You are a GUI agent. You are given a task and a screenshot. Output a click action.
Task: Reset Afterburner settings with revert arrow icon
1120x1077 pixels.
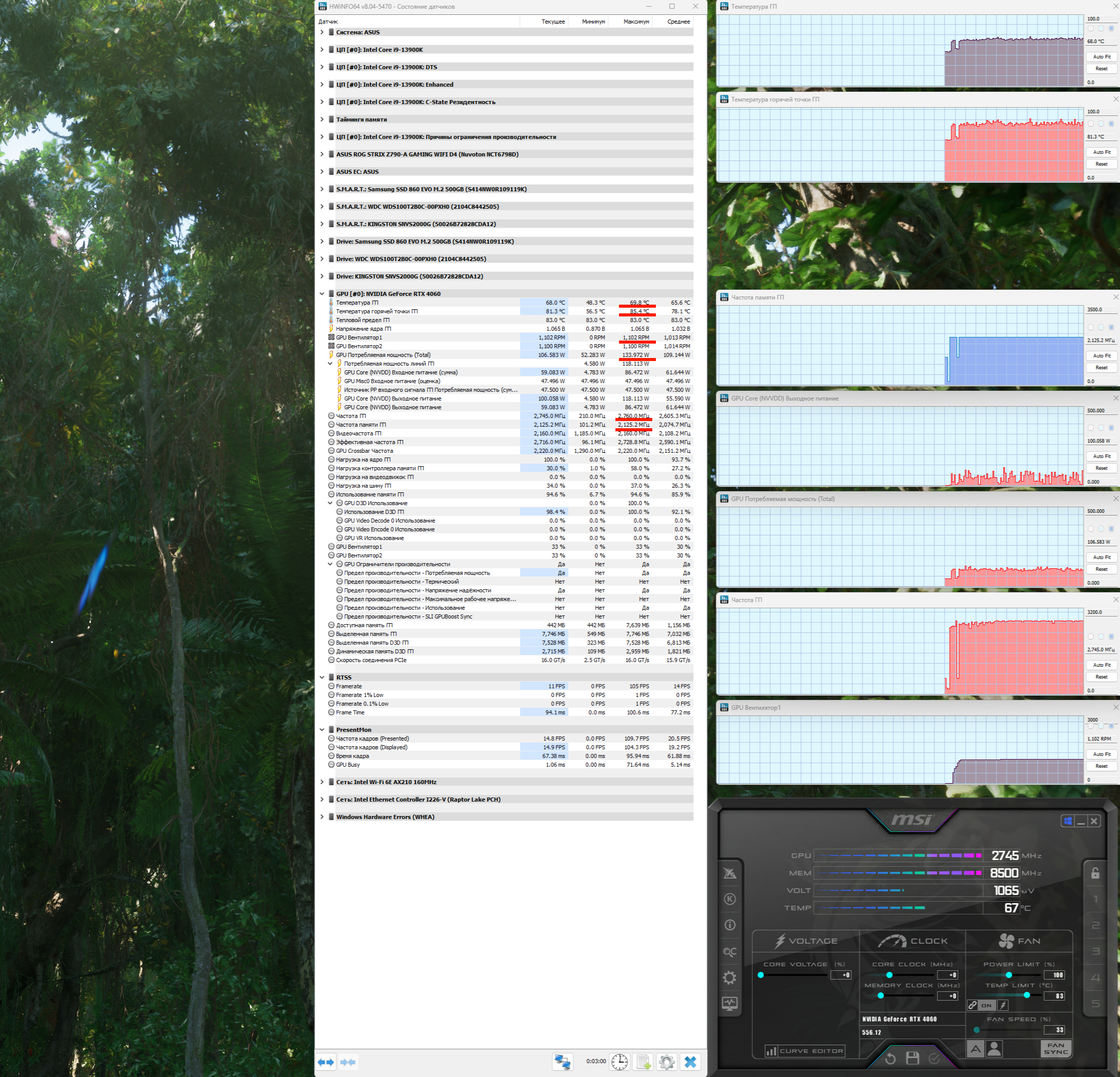tap(890, 1058)
